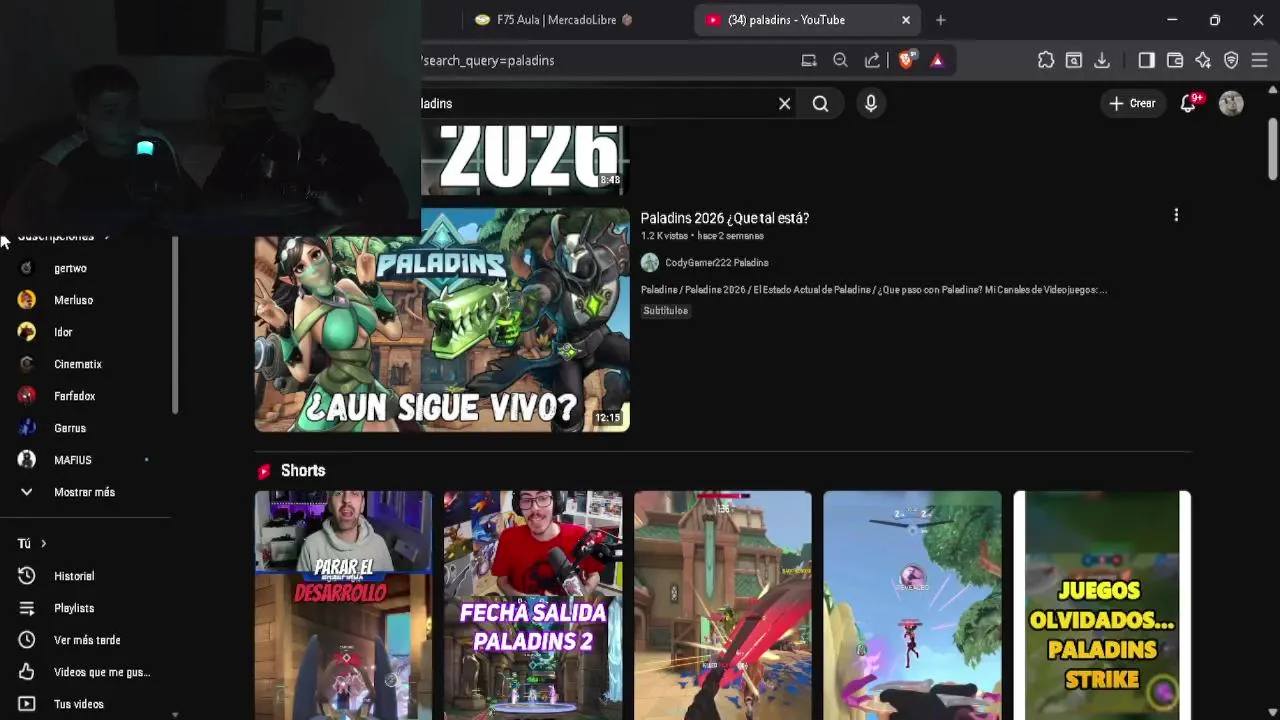Open the Fecha salida Paladins 2 Short

[533, 605]
